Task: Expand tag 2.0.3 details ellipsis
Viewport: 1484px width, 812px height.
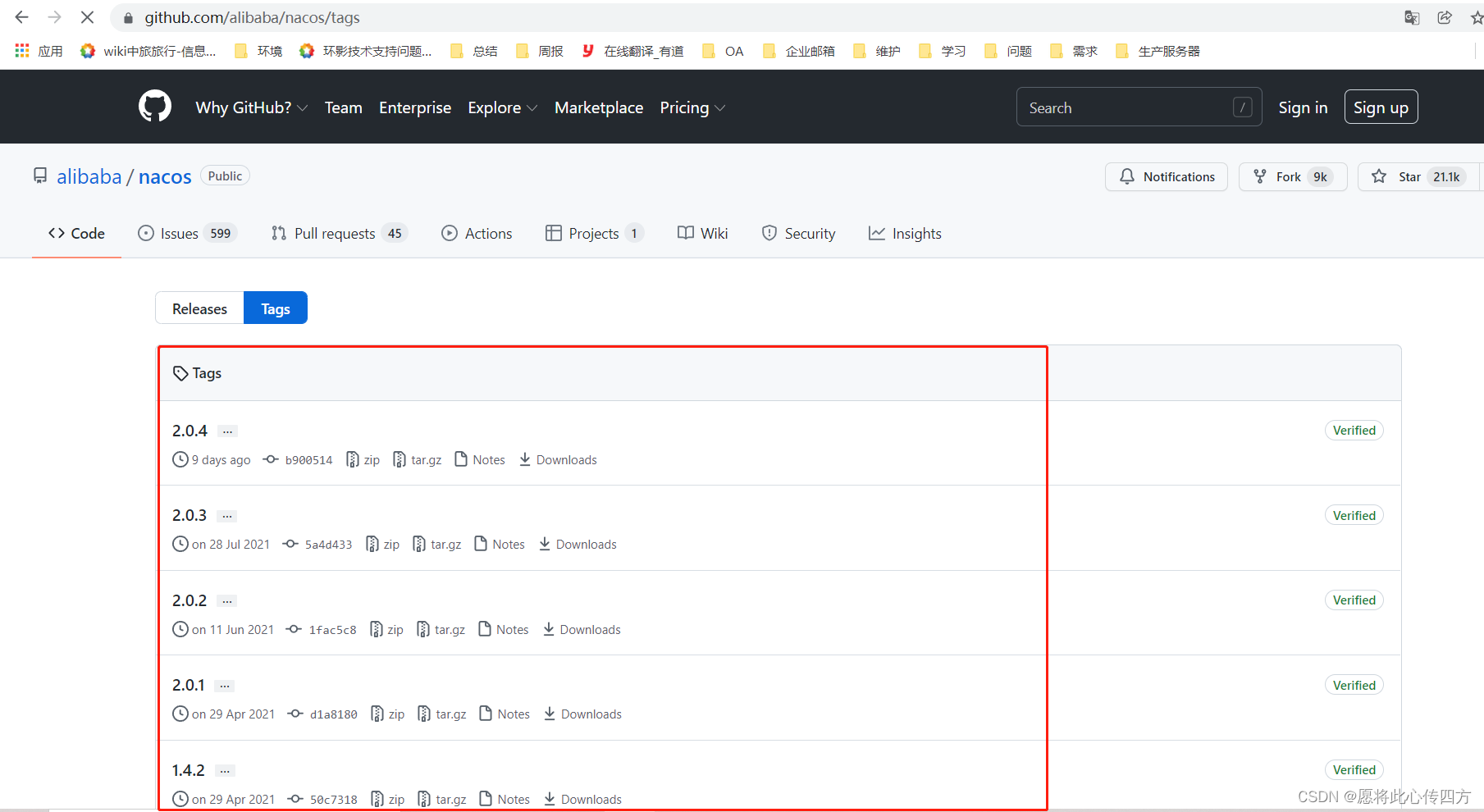Action: pos(227,516)
